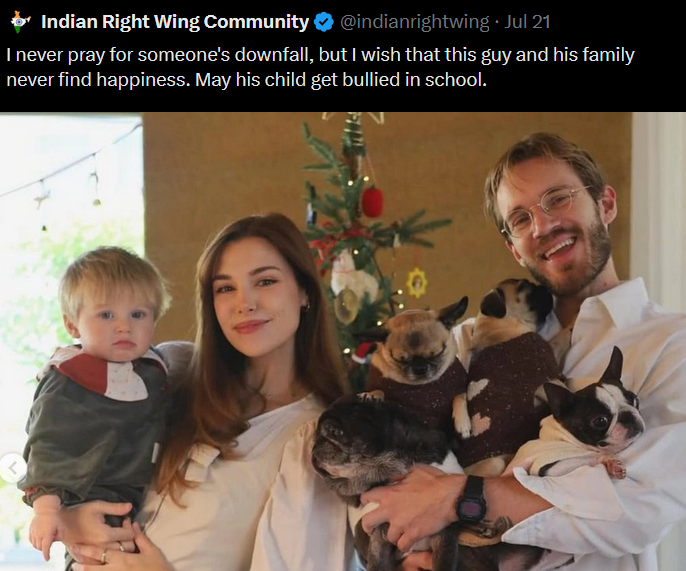
Task: Open the Indian Right Wing Community profile avatar
Action: tap(20, 22)
